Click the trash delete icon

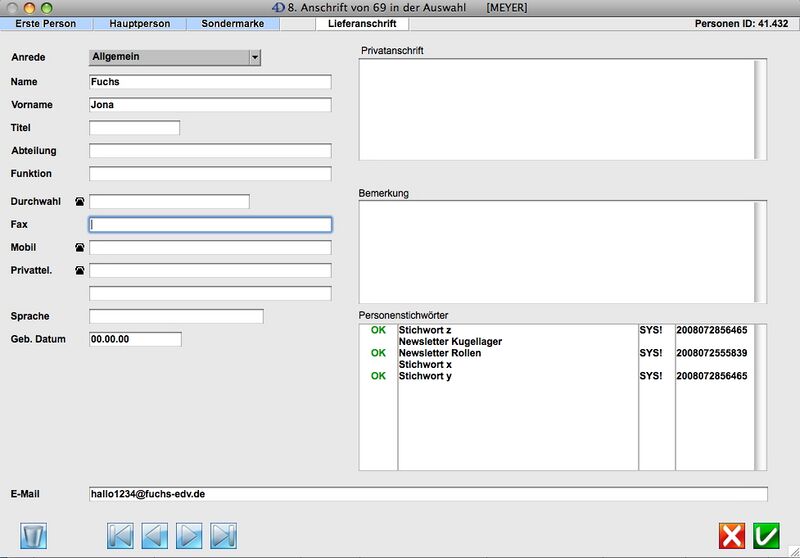tap(34, 535)
